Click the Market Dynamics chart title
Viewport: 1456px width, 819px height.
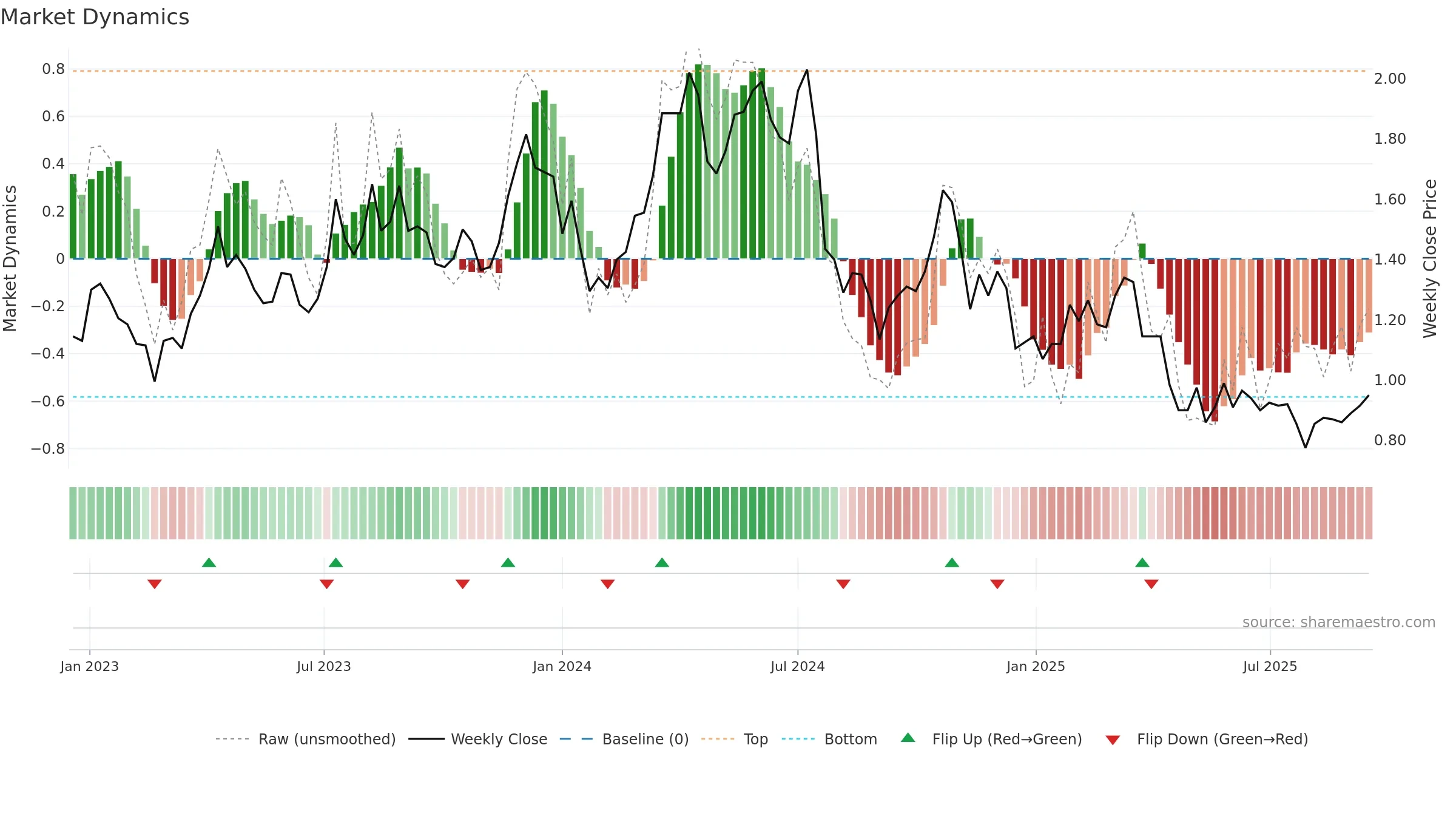click(x=95, y=17)
